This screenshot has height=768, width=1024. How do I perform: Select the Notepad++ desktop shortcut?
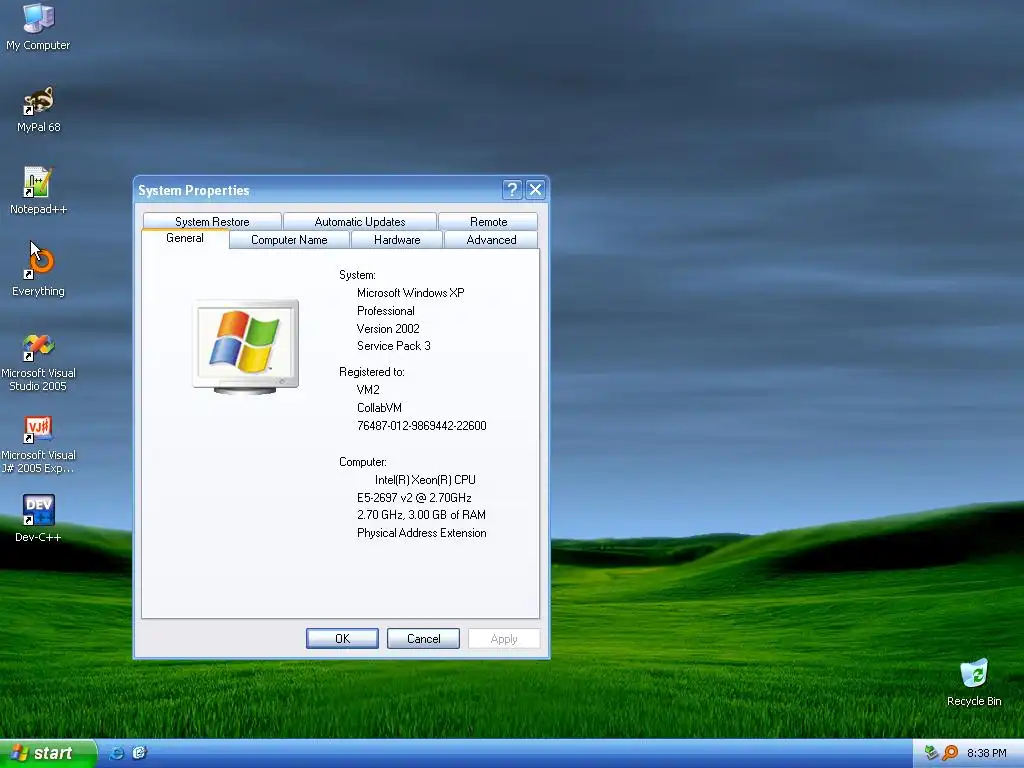(38, 191)
